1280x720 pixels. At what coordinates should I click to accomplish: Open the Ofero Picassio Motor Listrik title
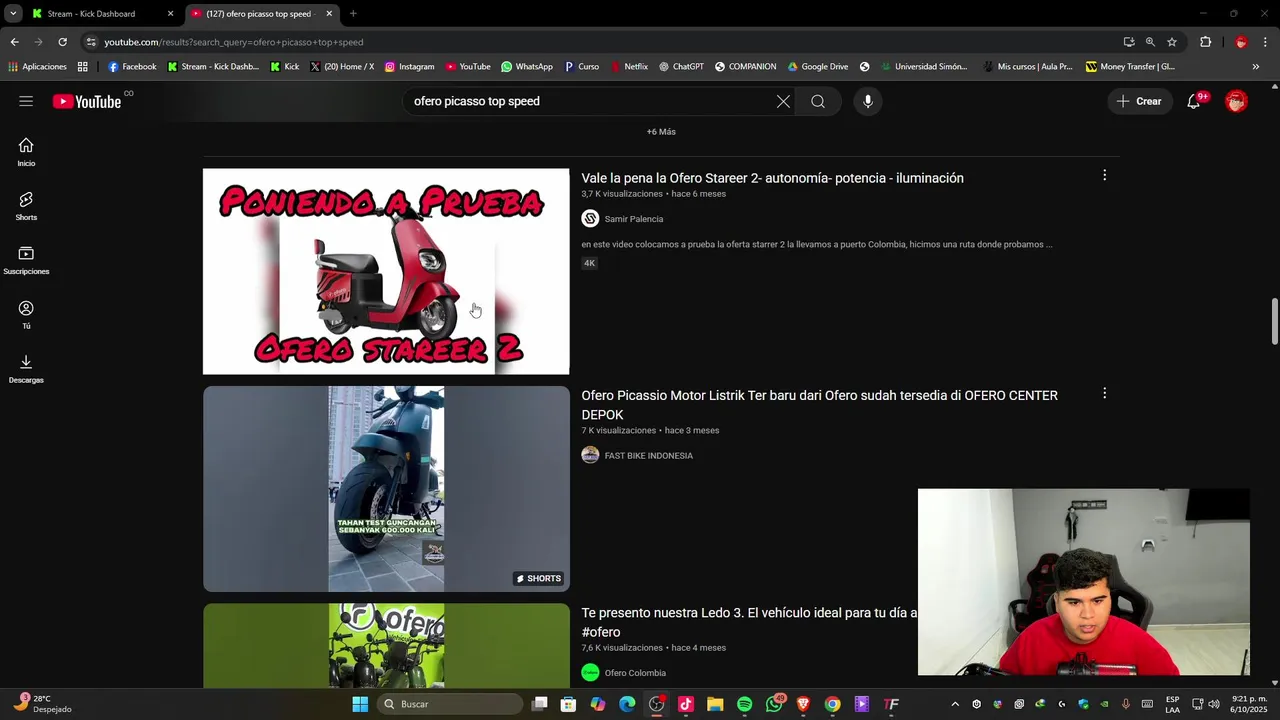pyautogui.click(x=820, y=405)
